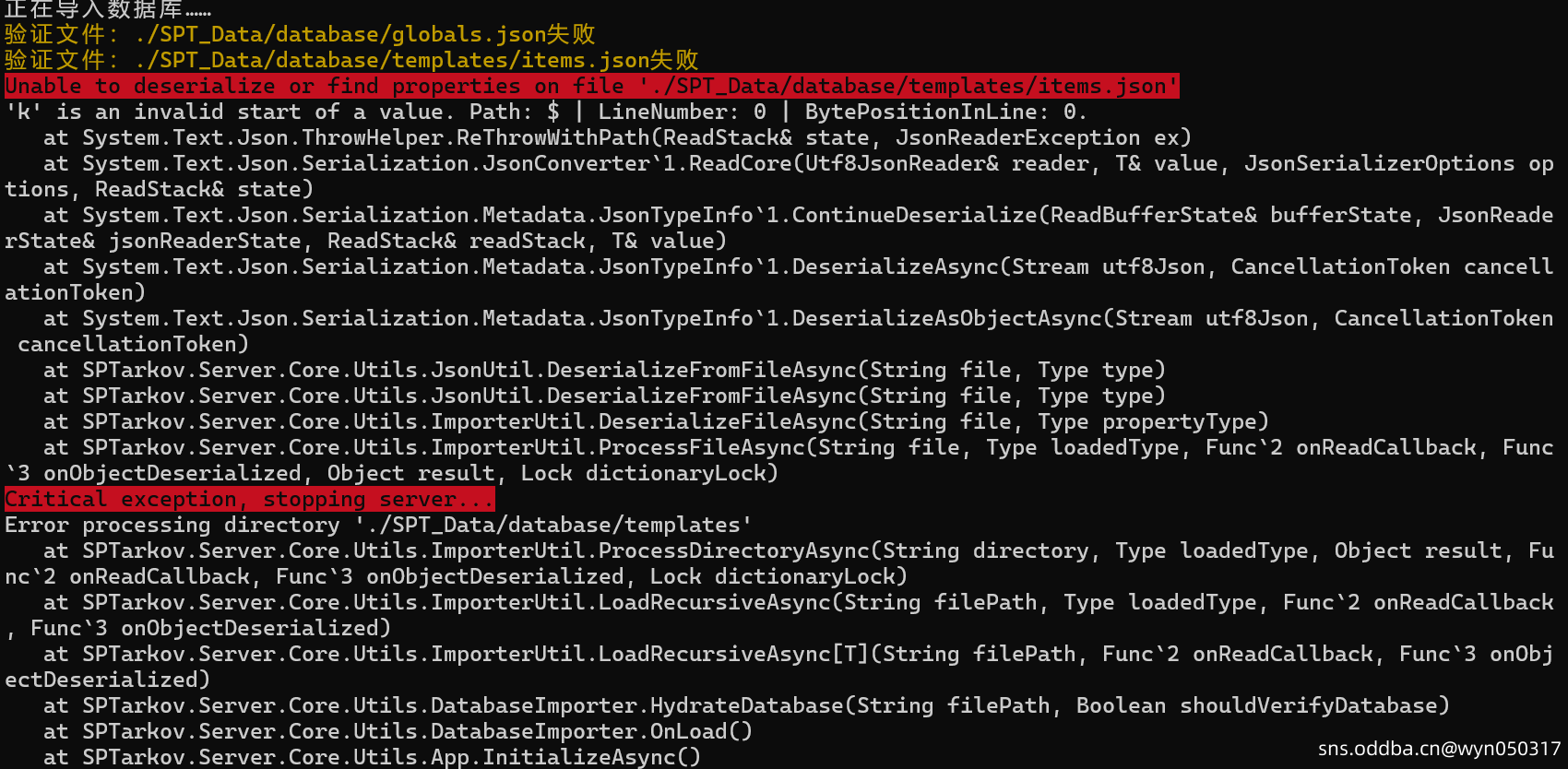The width and height of the screenshot is (1568, 769).
Task: Click the yellow templates/items.json validation failure line
Action: (350, 60)
